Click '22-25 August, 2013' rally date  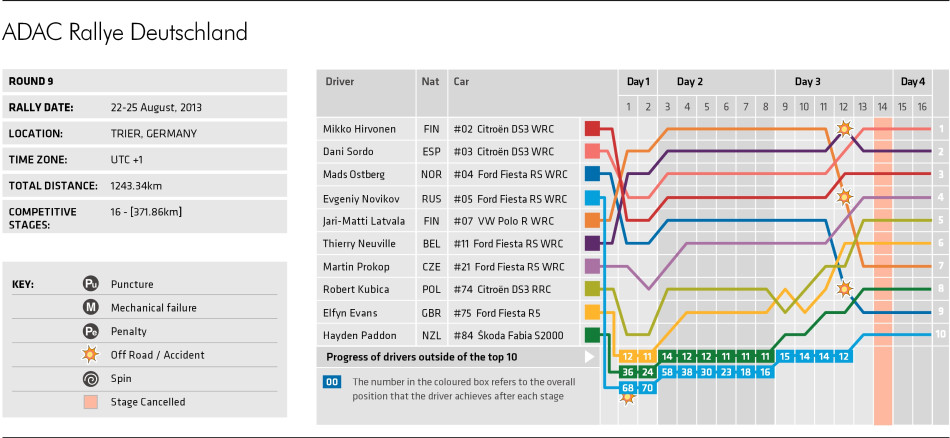tap(156, 108)
